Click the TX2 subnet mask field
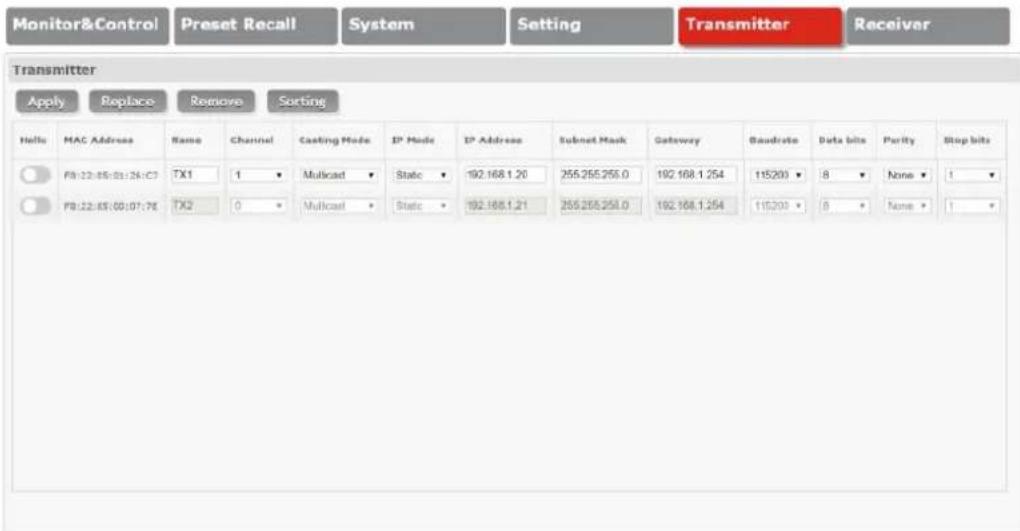The height and width of the screenshot is (531, 1020). (x=600, y=206)
